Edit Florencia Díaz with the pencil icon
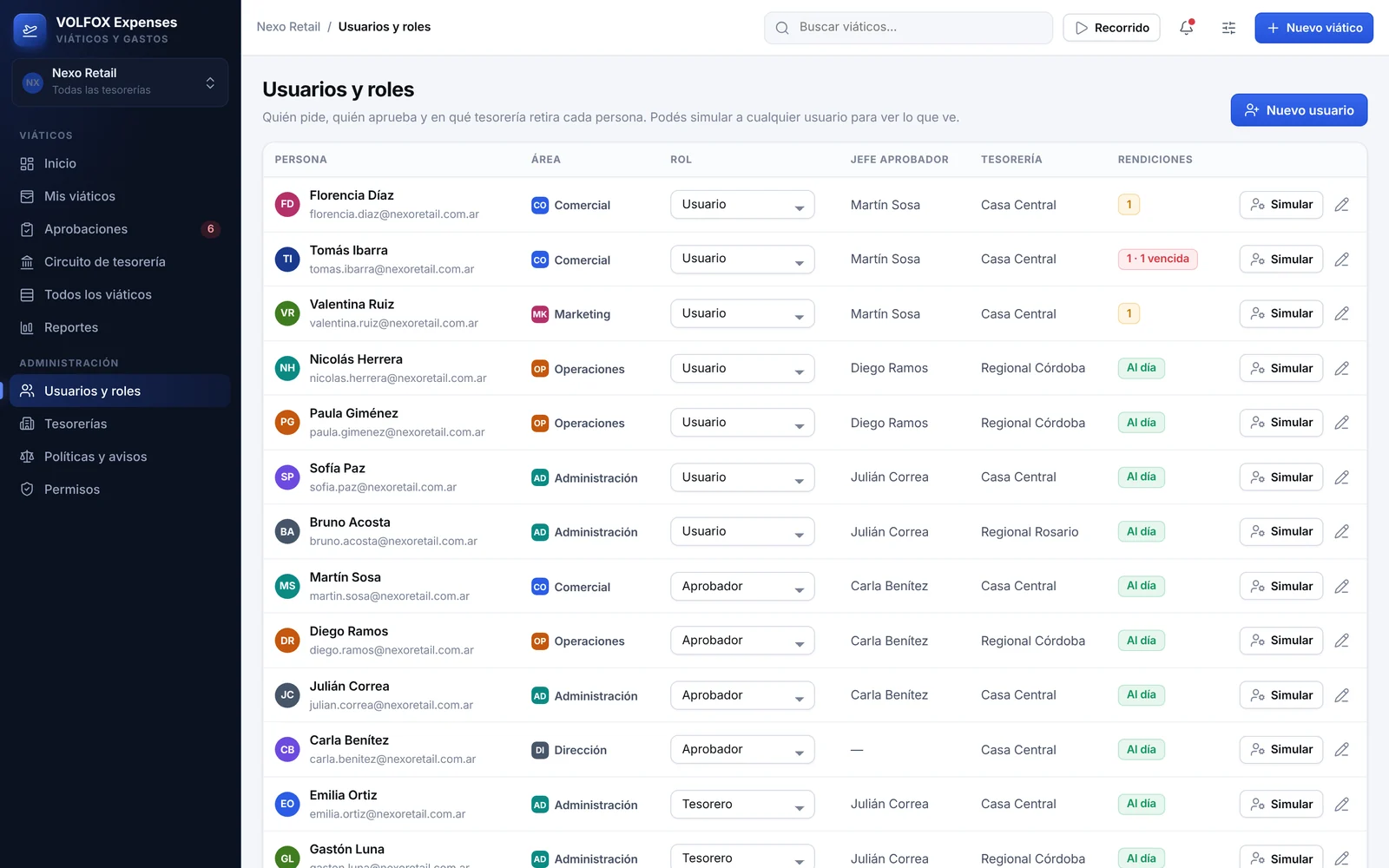The height and width of the screenshot is (868, 1389). [1341, 205]
